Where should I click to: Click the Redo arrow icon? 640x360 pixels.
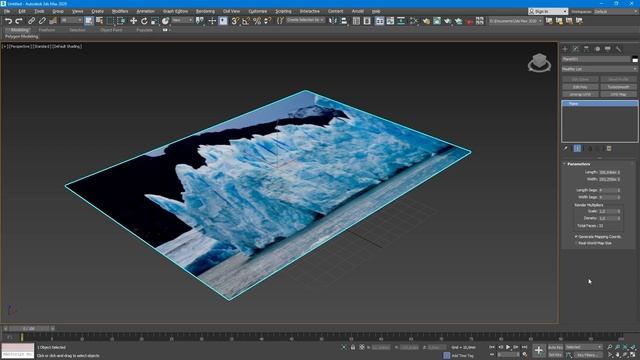coord(19,21)
